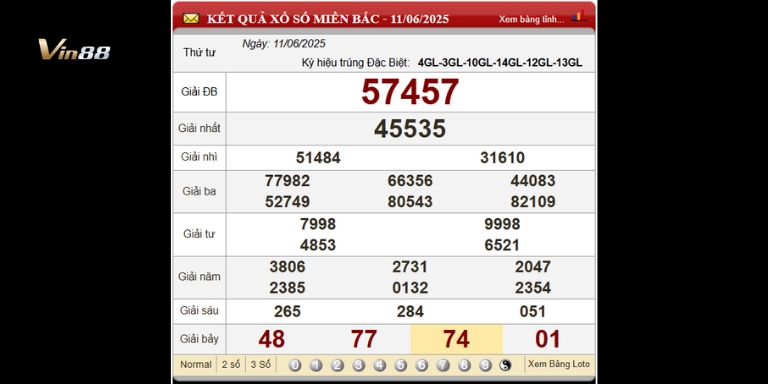This screenshot has width=768, height=384.
Task: Click Giải nhất number 45535
Action: 410,128
